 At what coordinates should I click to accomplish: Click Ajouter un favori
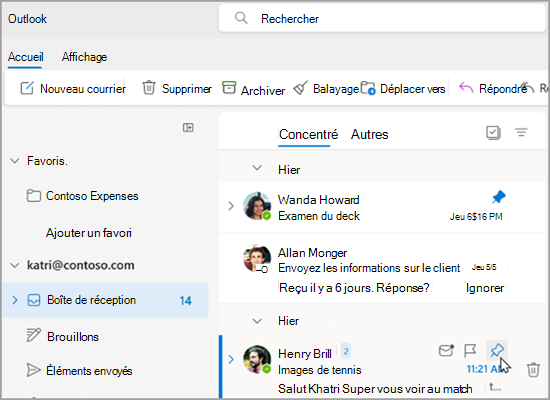click(x=89, y=233)
